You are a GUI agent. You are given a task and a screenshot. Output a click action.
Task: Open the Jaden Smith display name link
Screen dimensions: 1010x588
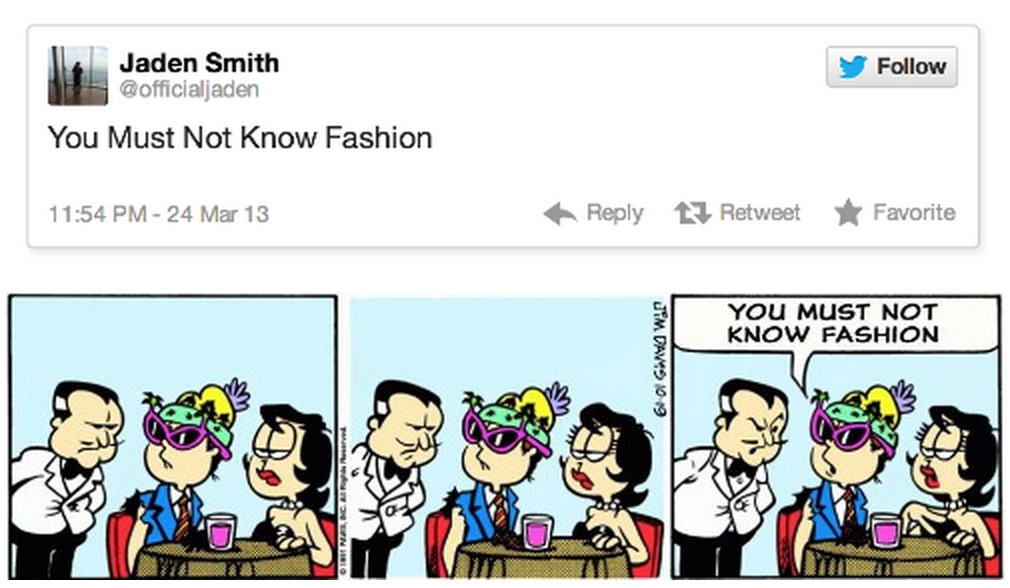(199, 63)
